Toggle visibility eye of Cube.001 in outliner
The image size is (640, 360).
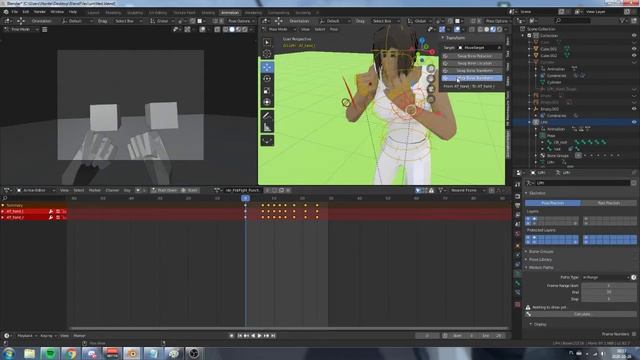point(634,49)
